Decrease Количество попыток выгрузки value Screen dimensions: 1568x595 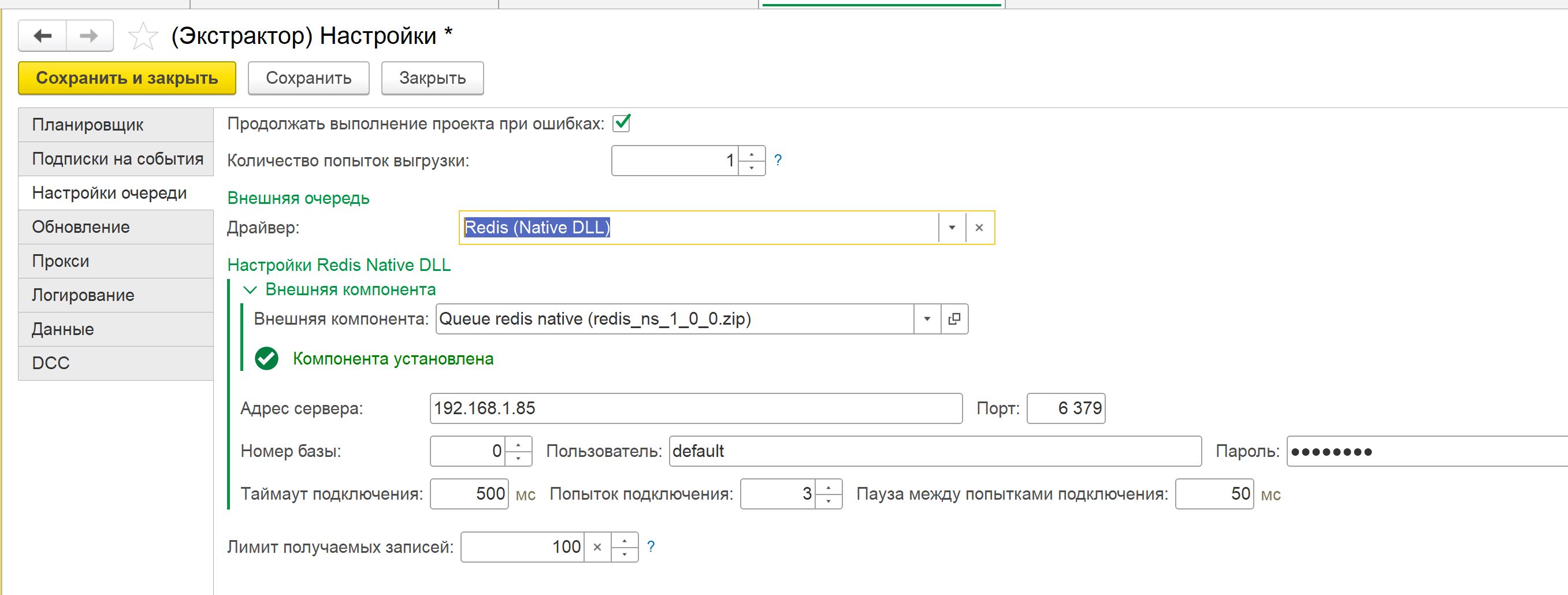(x=752, y=168)
